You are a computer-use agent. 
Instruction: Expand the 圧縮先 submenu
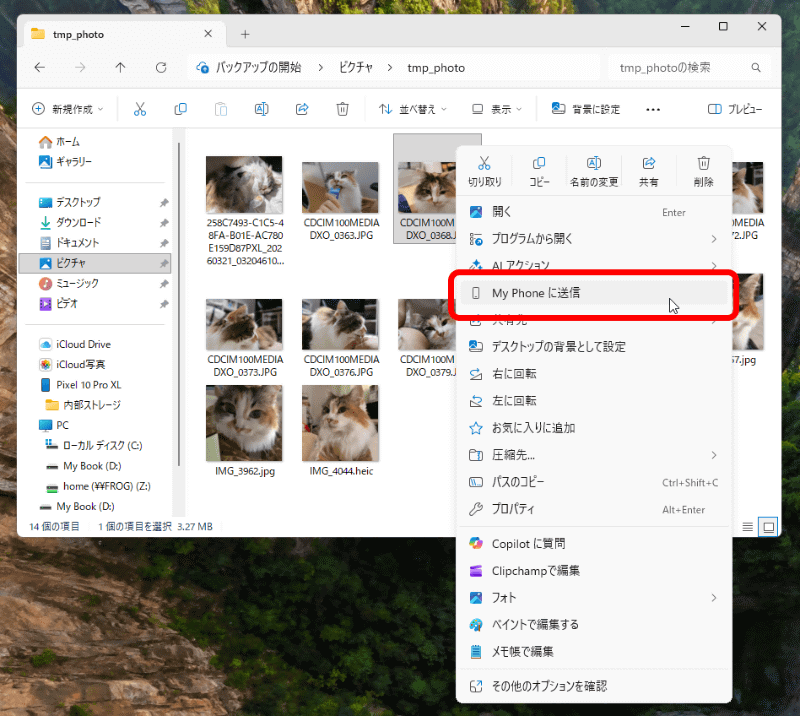(714, 455)
